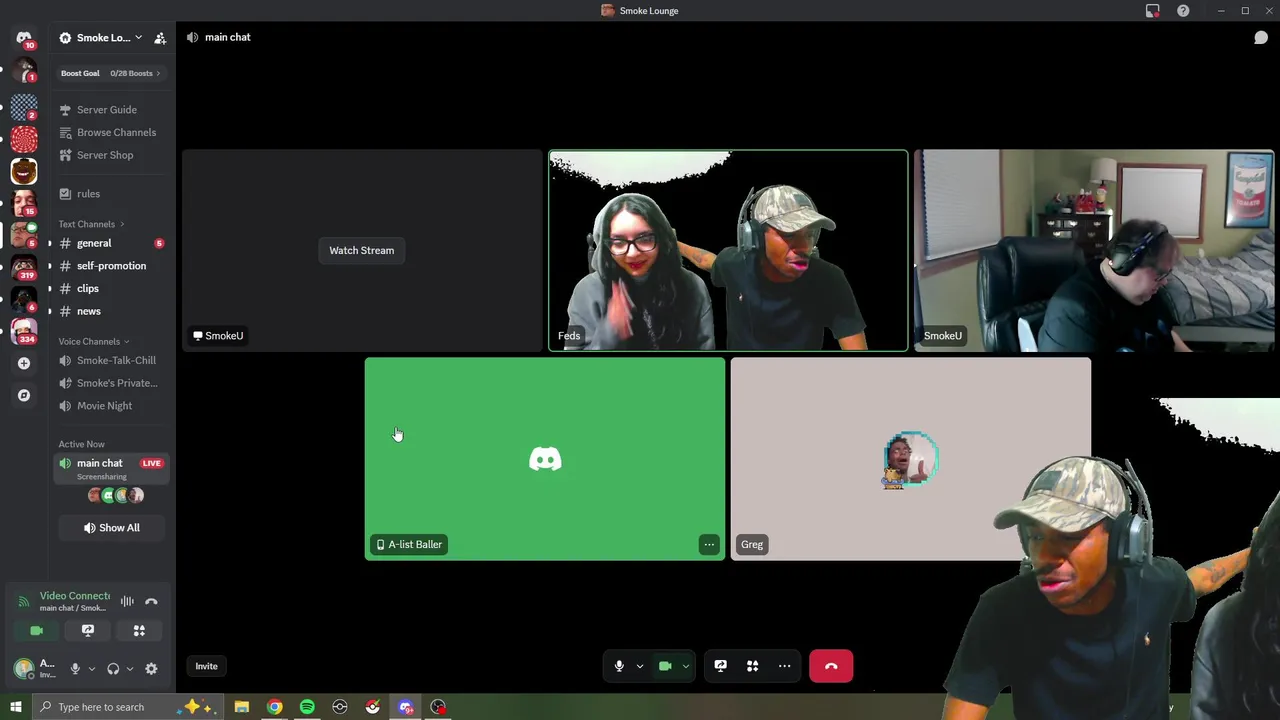Open activities icon in sidebar voice panel

[139, 630]
